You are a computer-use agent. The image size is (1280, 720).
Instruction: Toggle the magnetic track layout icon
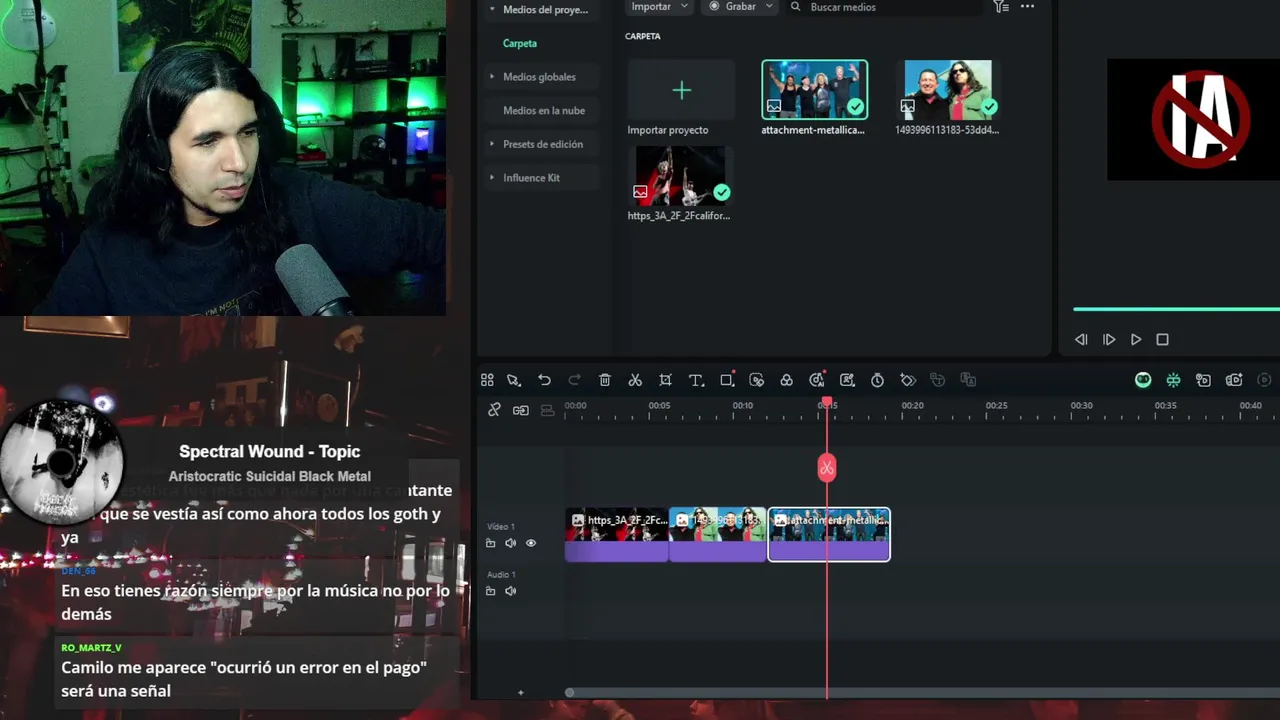547,410
